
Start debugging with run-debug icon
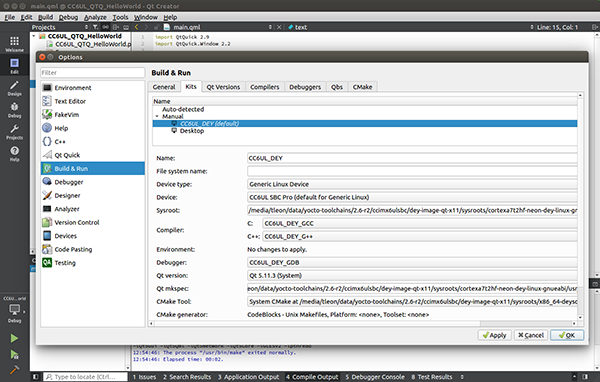(14, 355)
